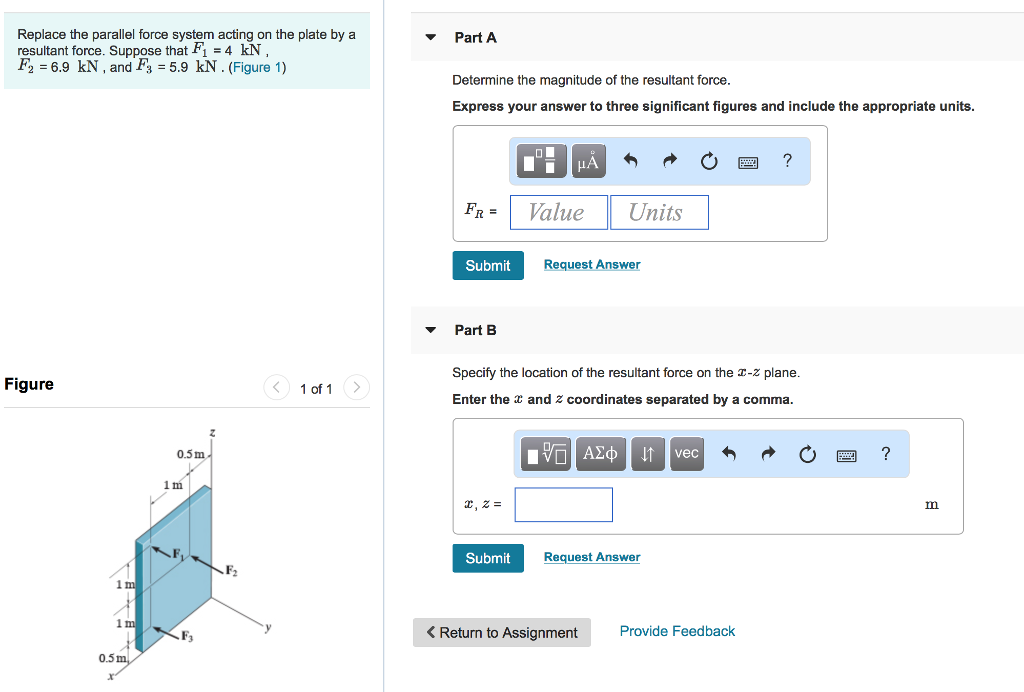The height and width of the screenshot is (692, 1024).
Task: Submit the Part A answer
Action: point(488,265)
